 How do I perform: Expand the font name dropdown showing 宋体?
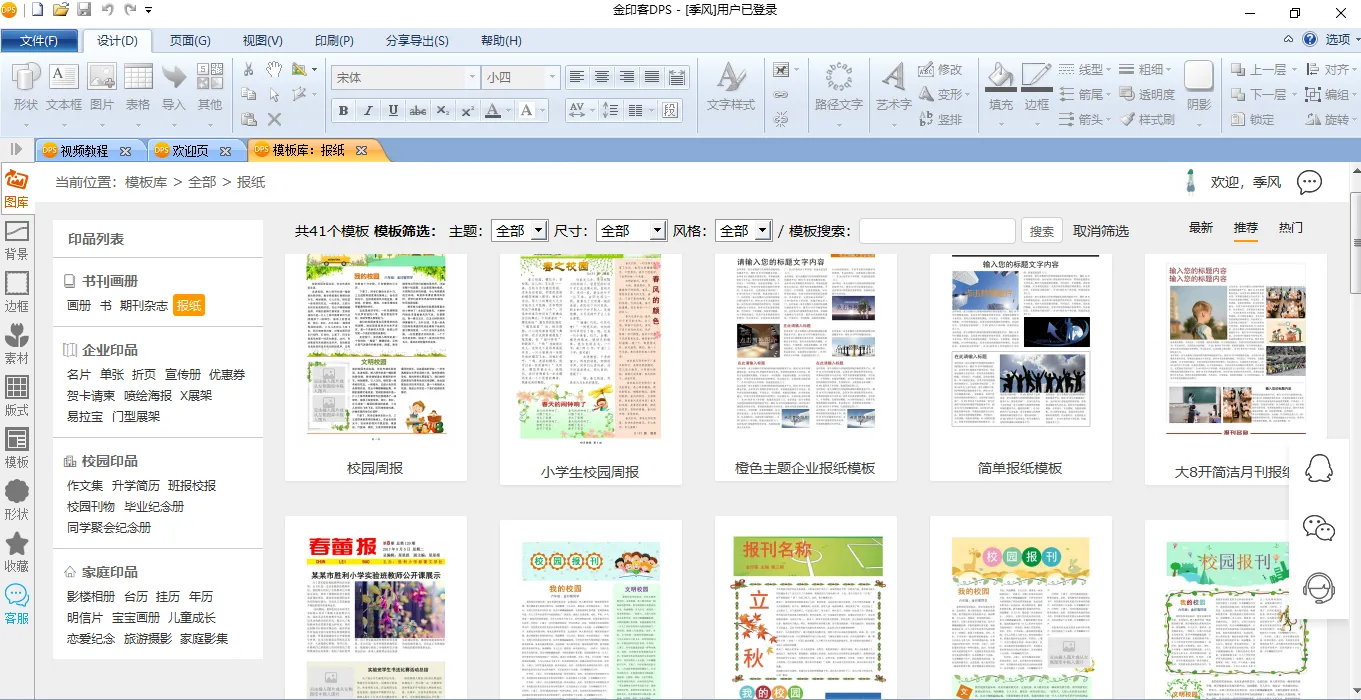pyautogui.click(x=473, y=77)
